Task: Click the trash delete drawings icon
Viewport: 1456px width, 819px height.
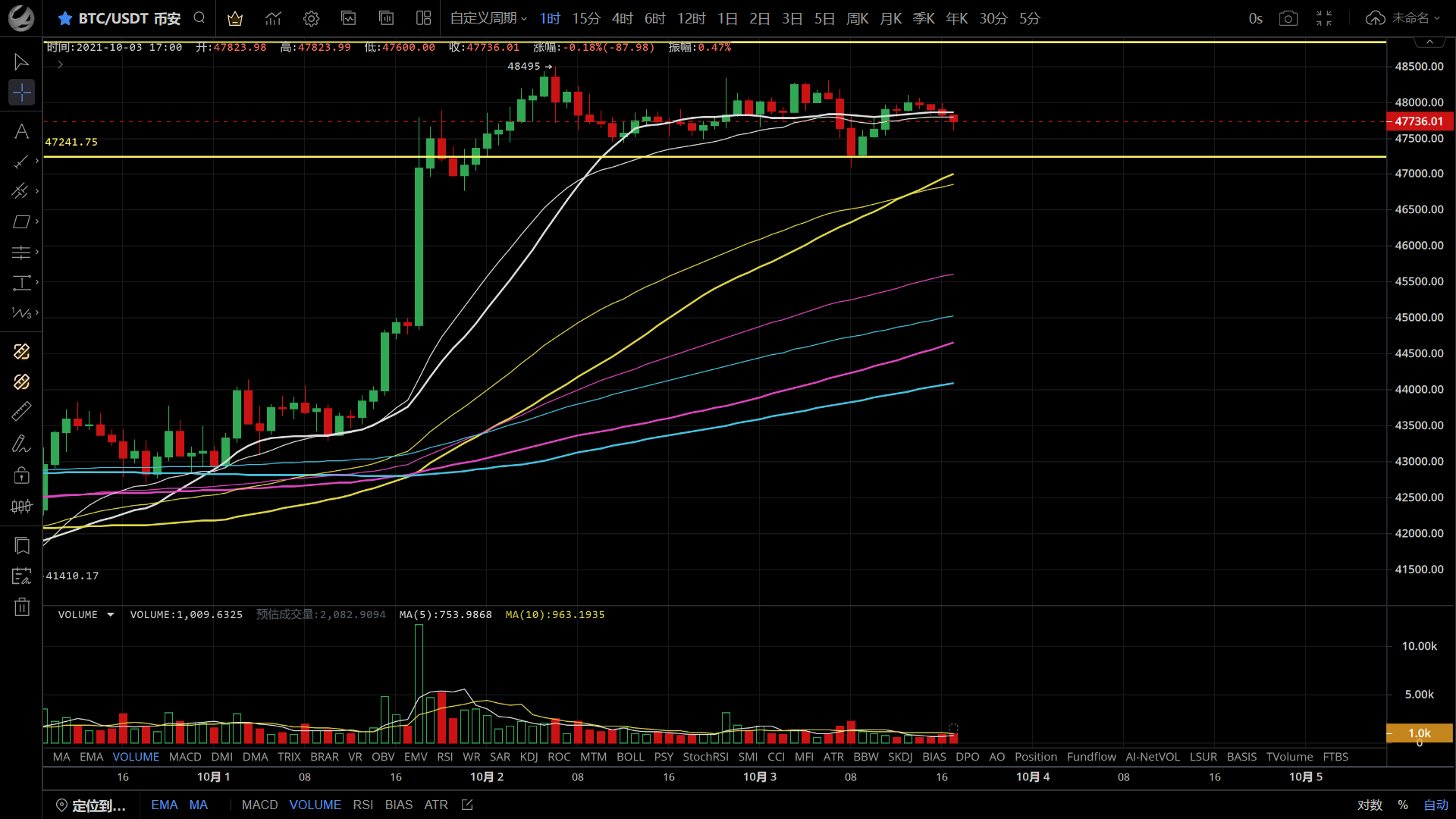Action: (x=21, y=607)
